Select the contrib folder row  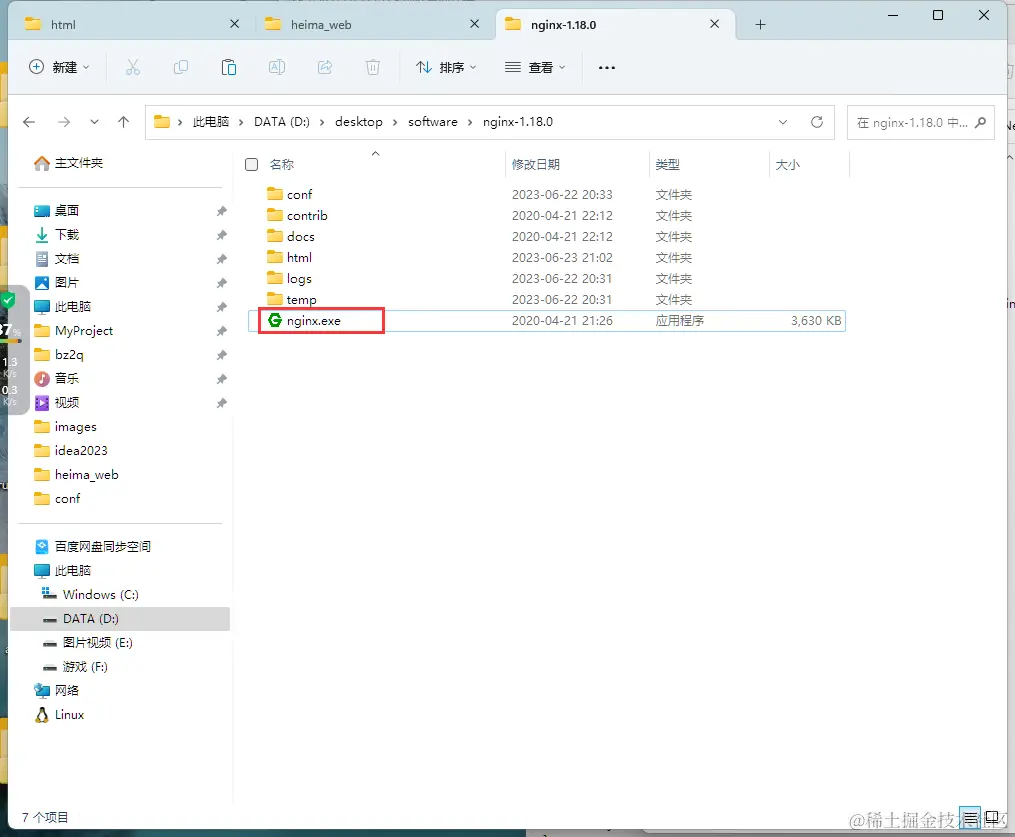547,216
